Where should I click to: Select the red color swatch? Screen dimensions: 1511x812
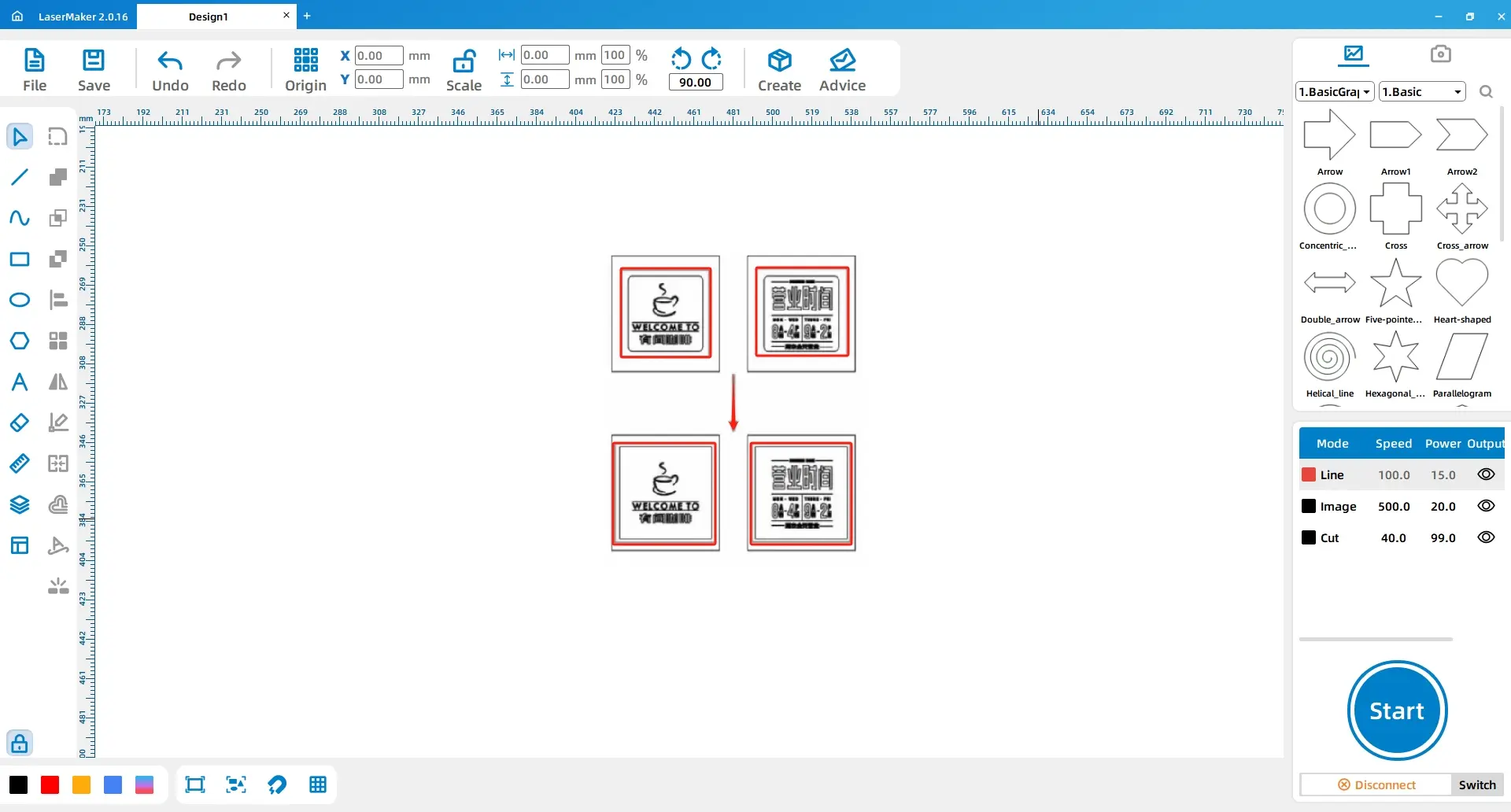point(50,784)
